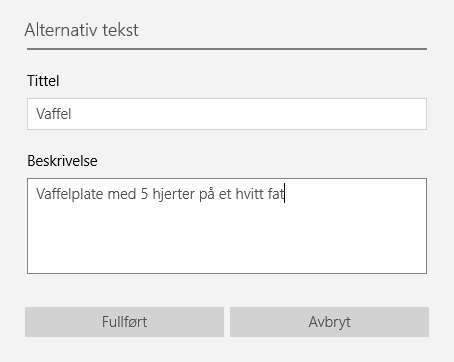The height and width of the screenshot is (362, 454).
Task: Select the Beskrivelse label
Action: tap(62, 161)
